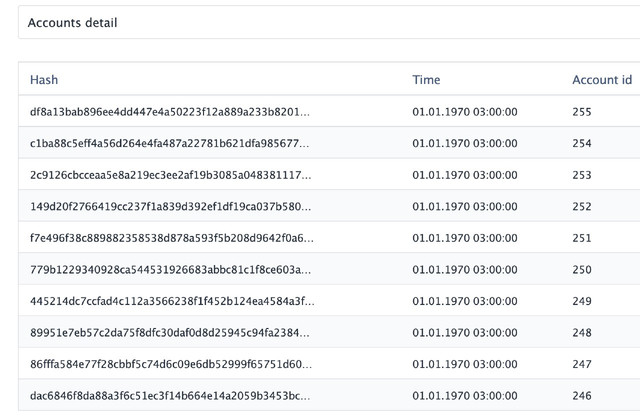Select account id 249
This screenshot has height=419, width=640.
582,301
